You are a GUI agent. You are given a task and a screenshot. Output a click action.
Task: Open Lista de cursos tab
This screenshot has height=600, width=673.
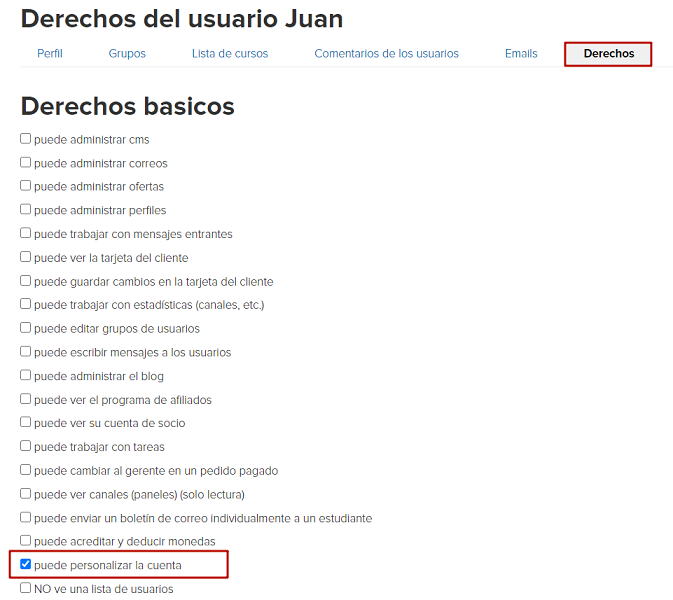pyautogui.click(x=230, y=54)
